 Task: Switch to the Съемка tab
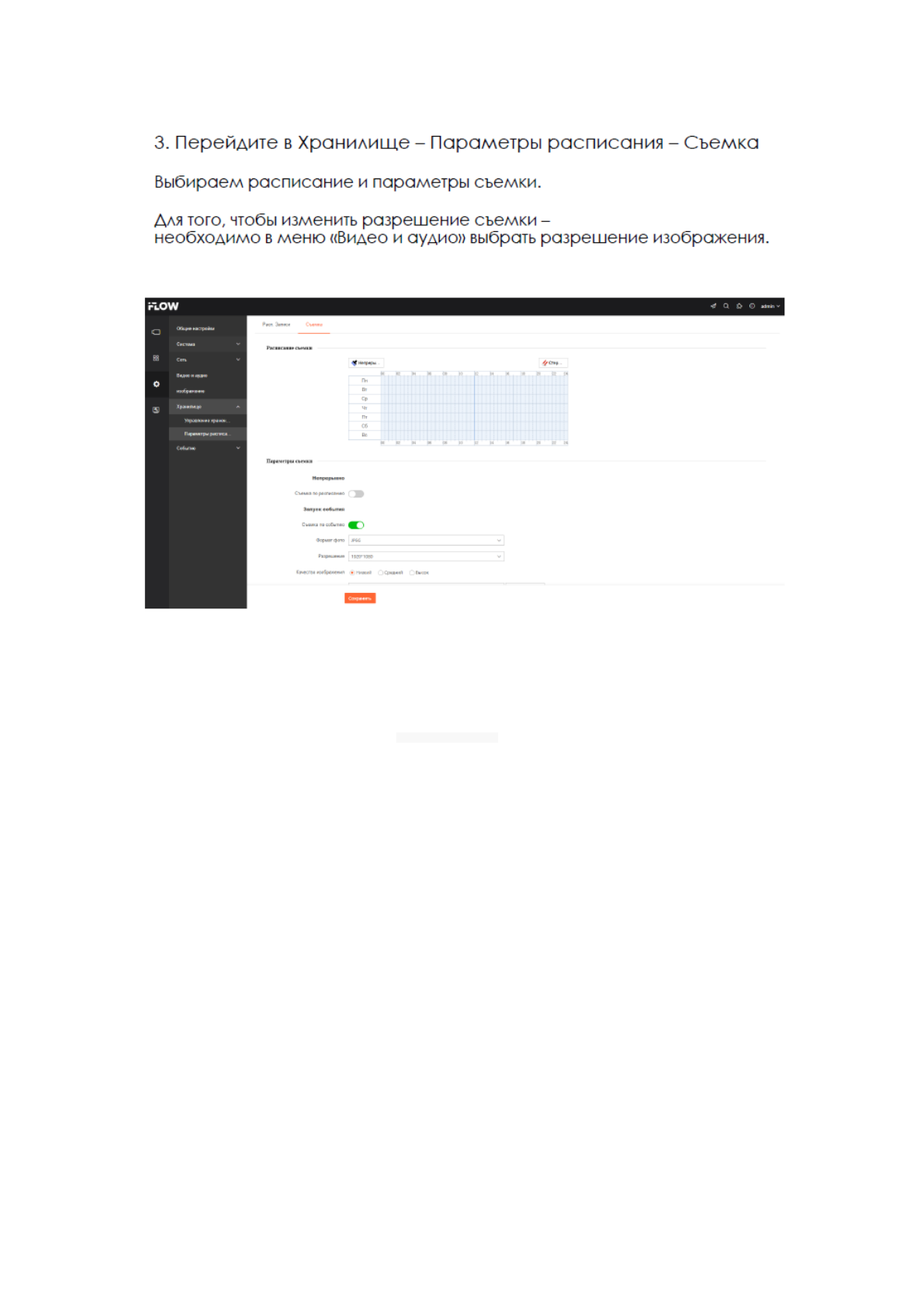314,324
